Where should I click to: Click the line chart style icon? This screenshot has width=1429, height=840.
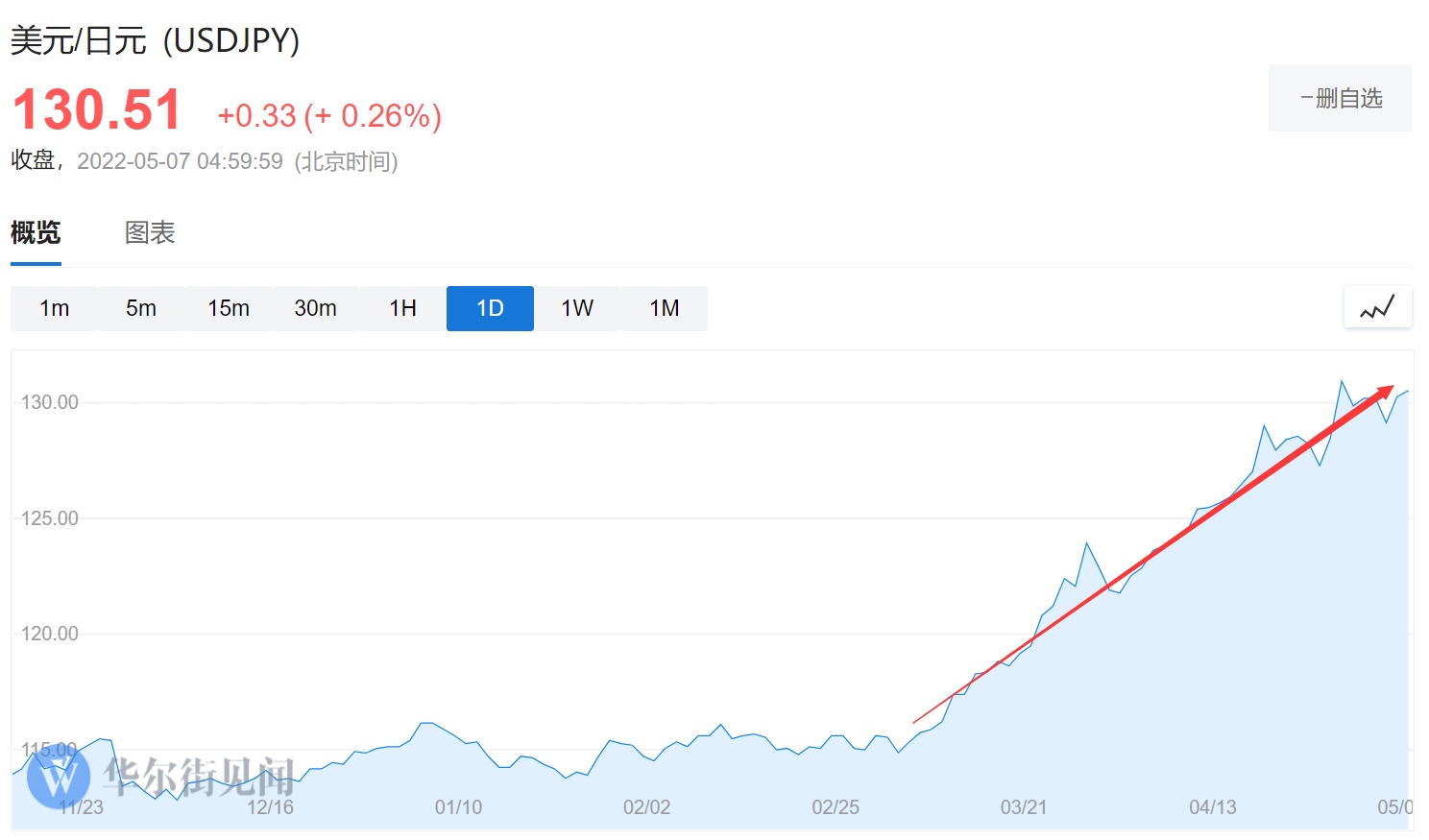point(1377,308)
